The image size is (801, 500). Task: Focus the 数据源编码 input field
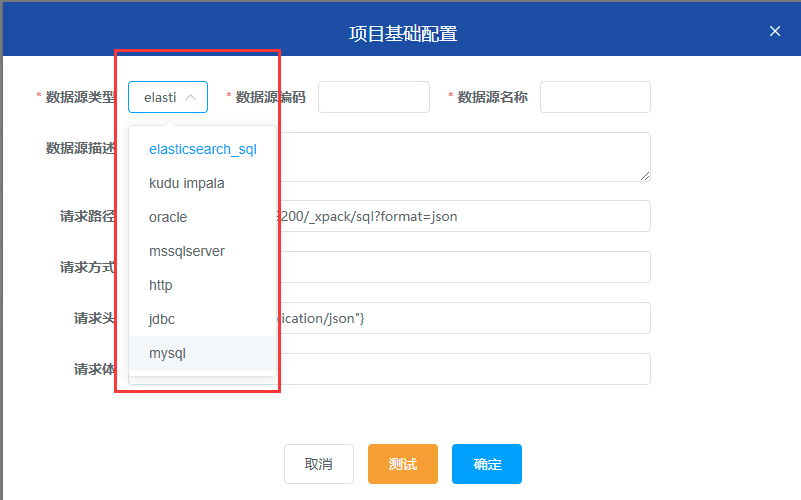click(373, 97)
